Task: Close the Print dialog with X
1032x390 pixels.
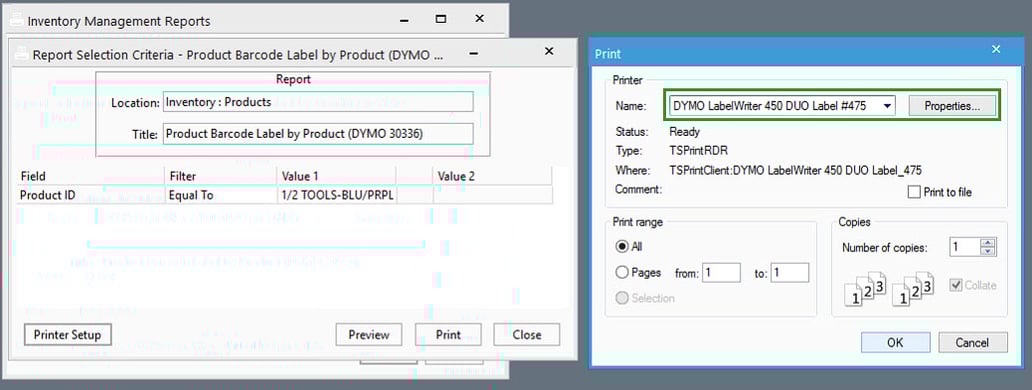Action: coord(996,49)
